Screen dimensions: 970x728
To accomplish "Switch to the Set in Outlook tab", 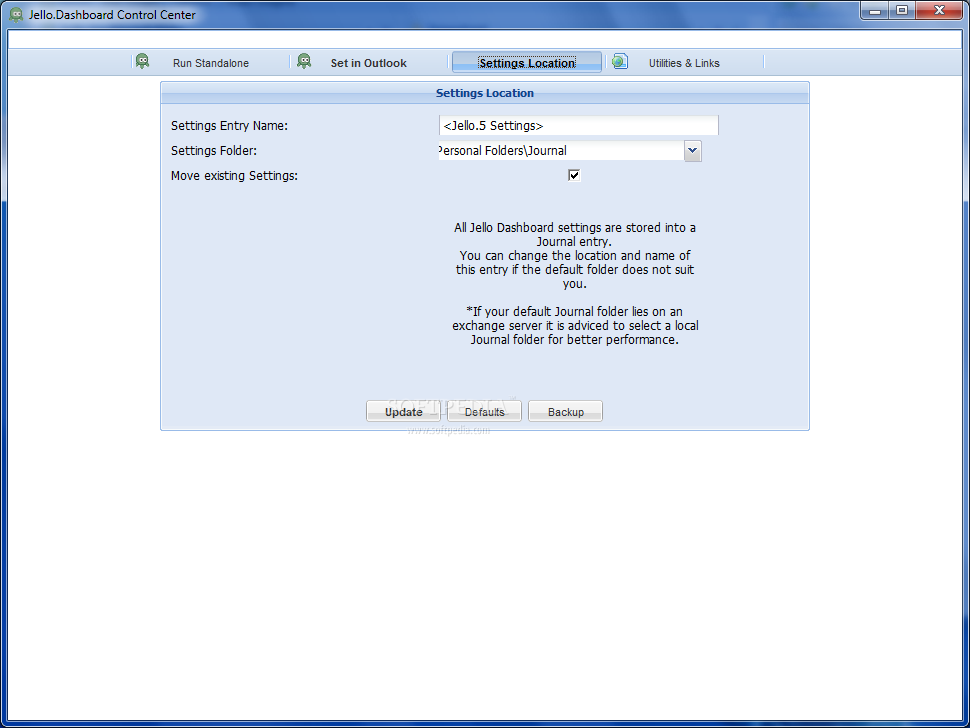I will (369, 63).
